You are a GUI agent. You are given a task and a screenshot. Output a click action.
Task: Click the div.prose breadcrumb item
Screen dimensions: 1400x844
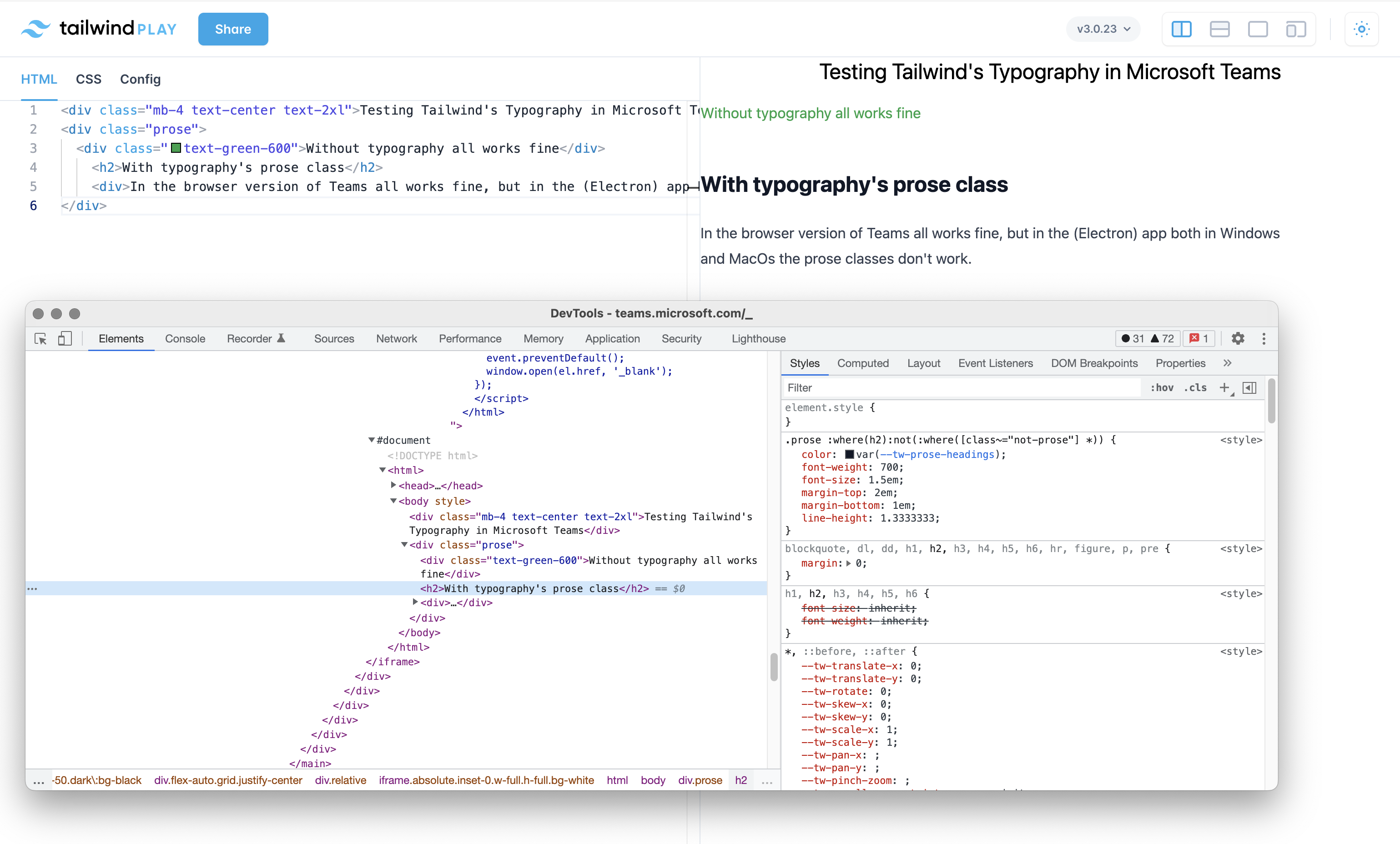700,780
